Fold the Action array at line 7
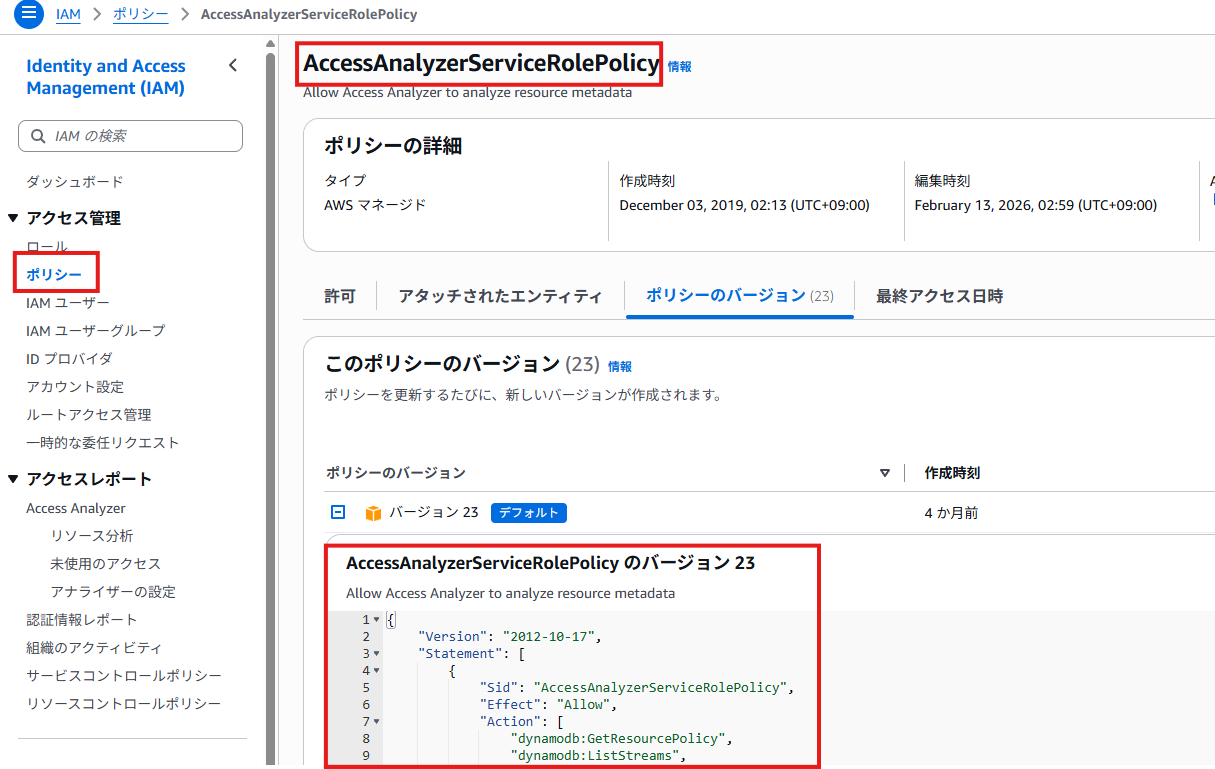The height and width of the screenshot is (769, 1215). 376,722
